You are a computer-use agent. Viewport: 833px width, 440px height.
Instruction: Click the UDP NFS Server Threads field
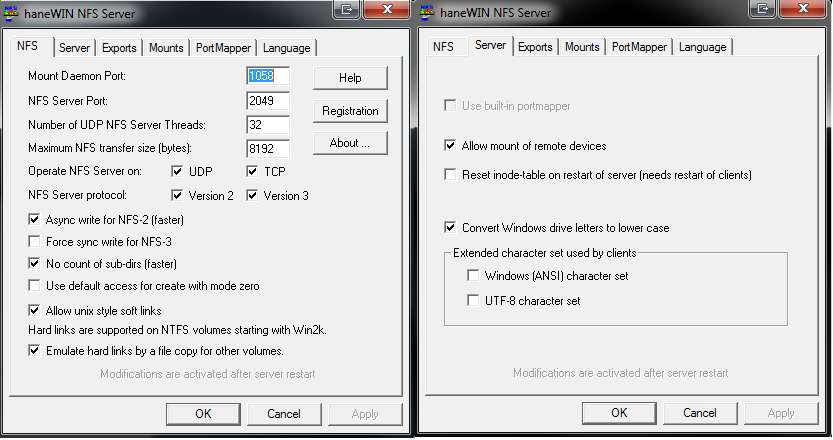pyautogui.click(x=268, y=125)
